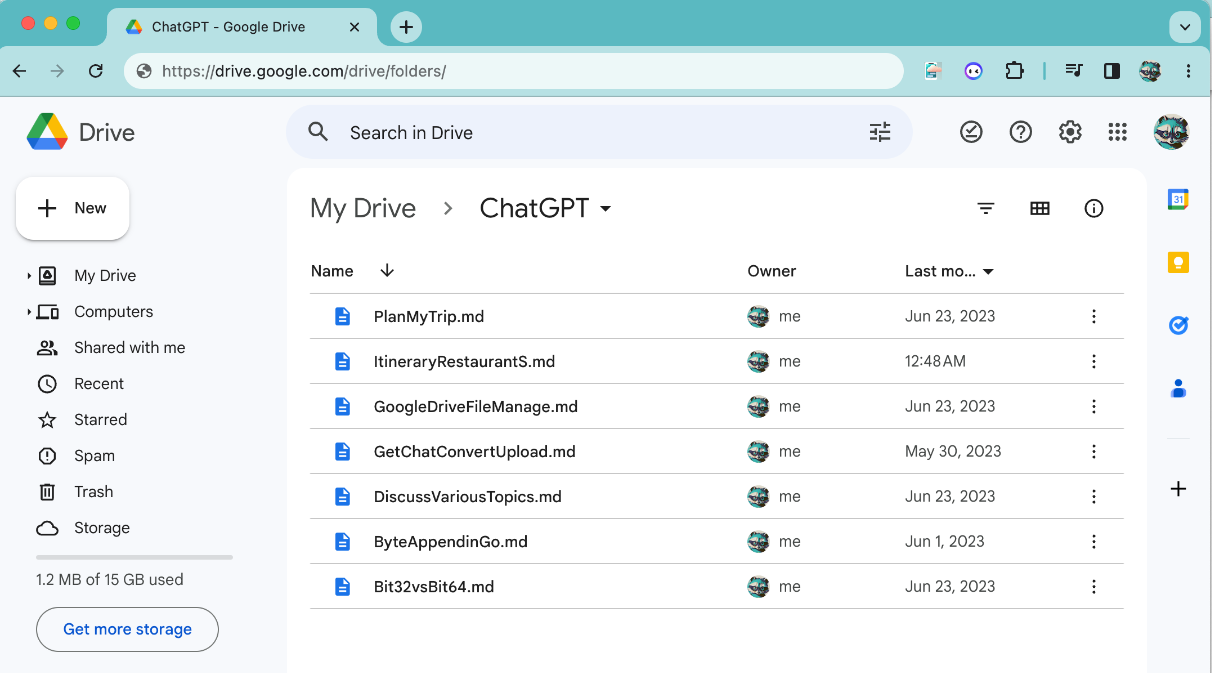Navigate to My Drive breadcrumb

tap(363, 208)
